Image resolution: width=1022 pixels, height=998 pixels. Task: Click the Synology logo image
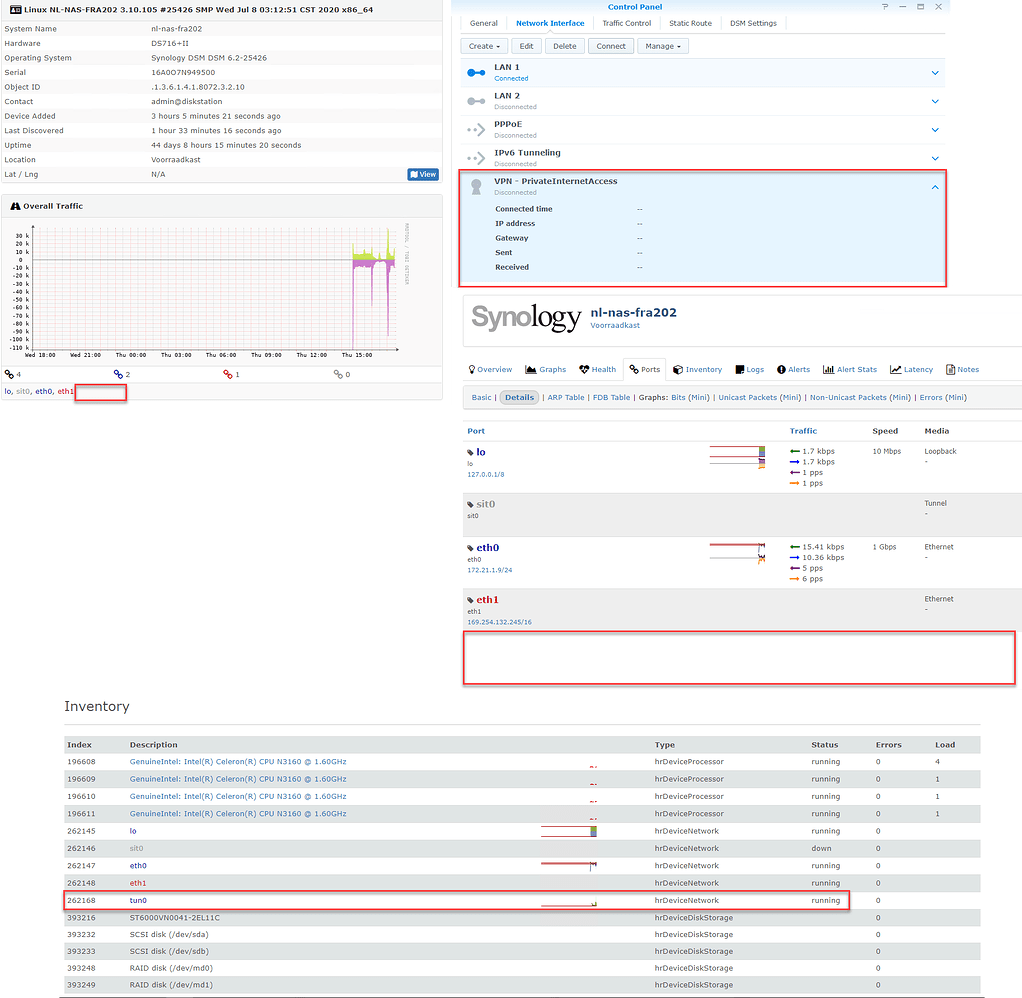[525, 317]
